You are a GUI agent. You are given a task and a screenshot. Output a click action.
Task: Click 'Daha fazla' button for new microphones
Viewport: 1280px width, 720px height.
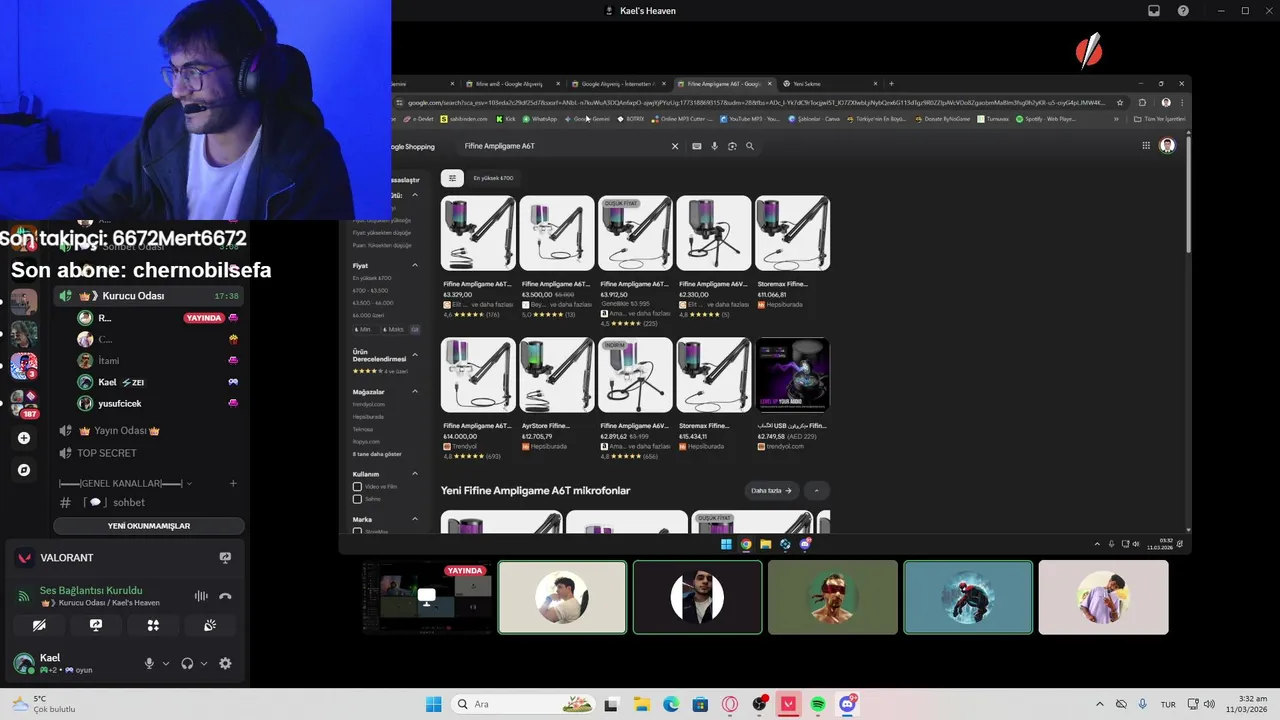[773, 491]
